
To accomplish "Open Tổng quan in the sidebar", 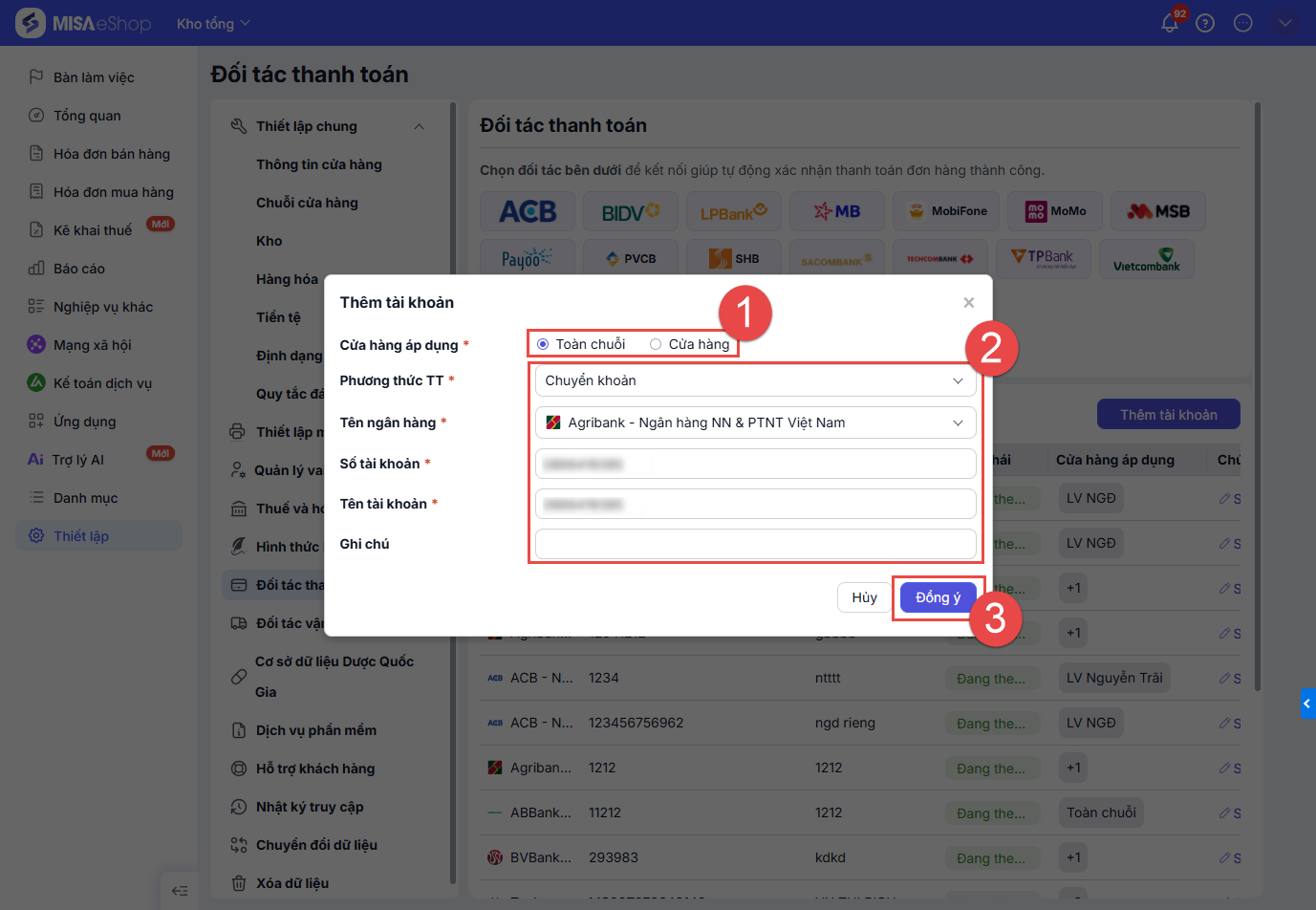I will coord(87,116).
